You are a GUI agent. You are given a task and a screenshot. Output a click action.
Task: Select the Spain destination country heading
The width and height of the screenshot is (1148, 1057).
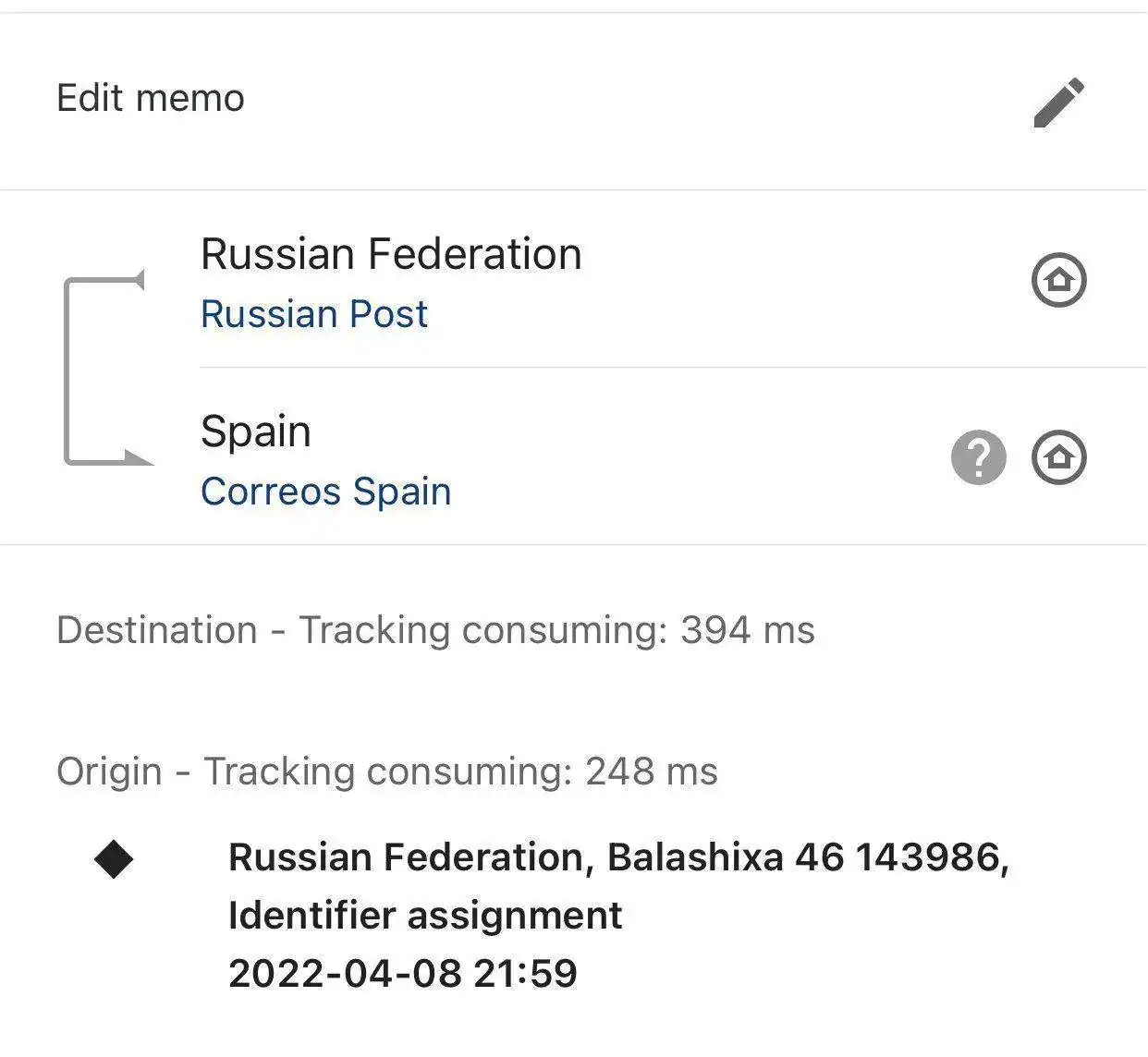click(255, 431)
